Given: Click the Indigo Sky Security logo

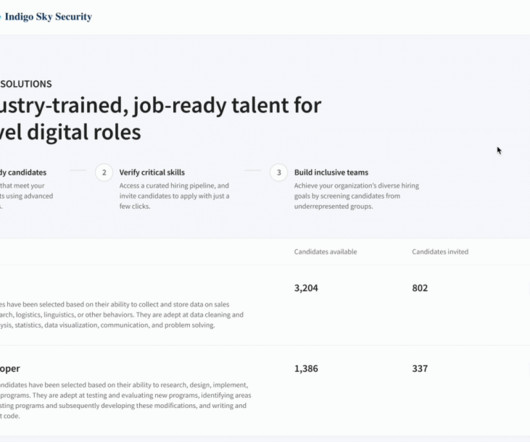Looking at the screenshot, I should [x=46, y=17].
